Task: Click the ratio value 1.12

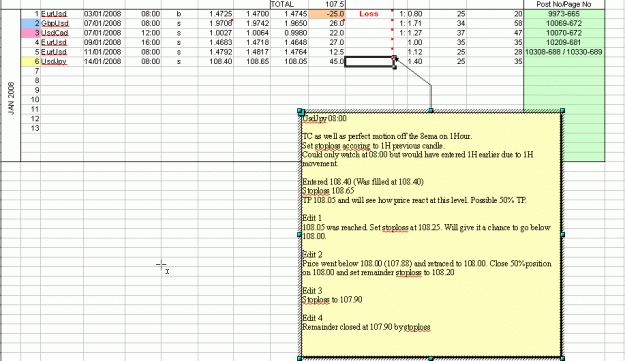Action: (x=415, y=52)
